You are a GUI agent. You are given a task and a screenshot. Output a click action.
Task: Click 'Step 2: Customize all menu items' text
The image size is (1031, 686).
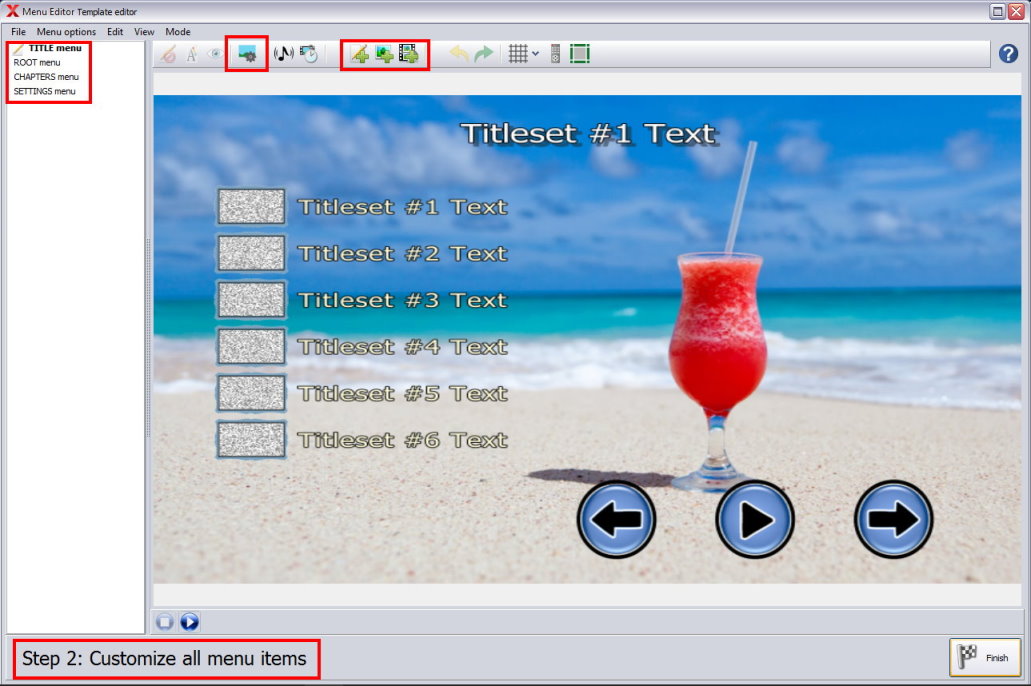164,658
